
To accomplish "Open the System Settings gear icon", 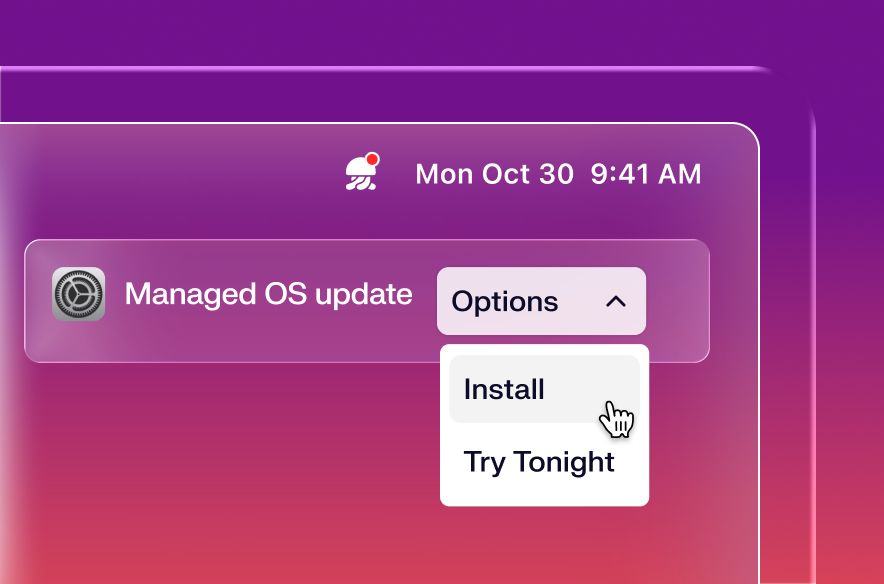I will pyautogui.click(x=78, y=294).
